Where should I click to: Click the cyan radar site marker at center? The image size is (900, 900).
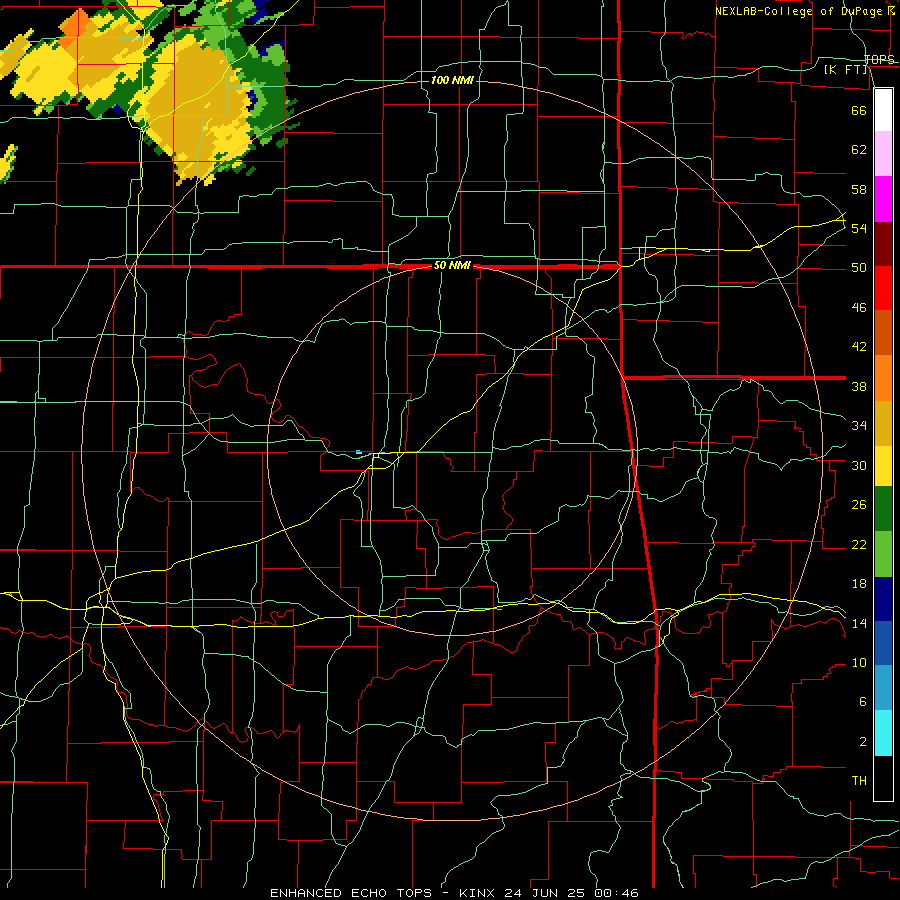click(x=359, y=452)
